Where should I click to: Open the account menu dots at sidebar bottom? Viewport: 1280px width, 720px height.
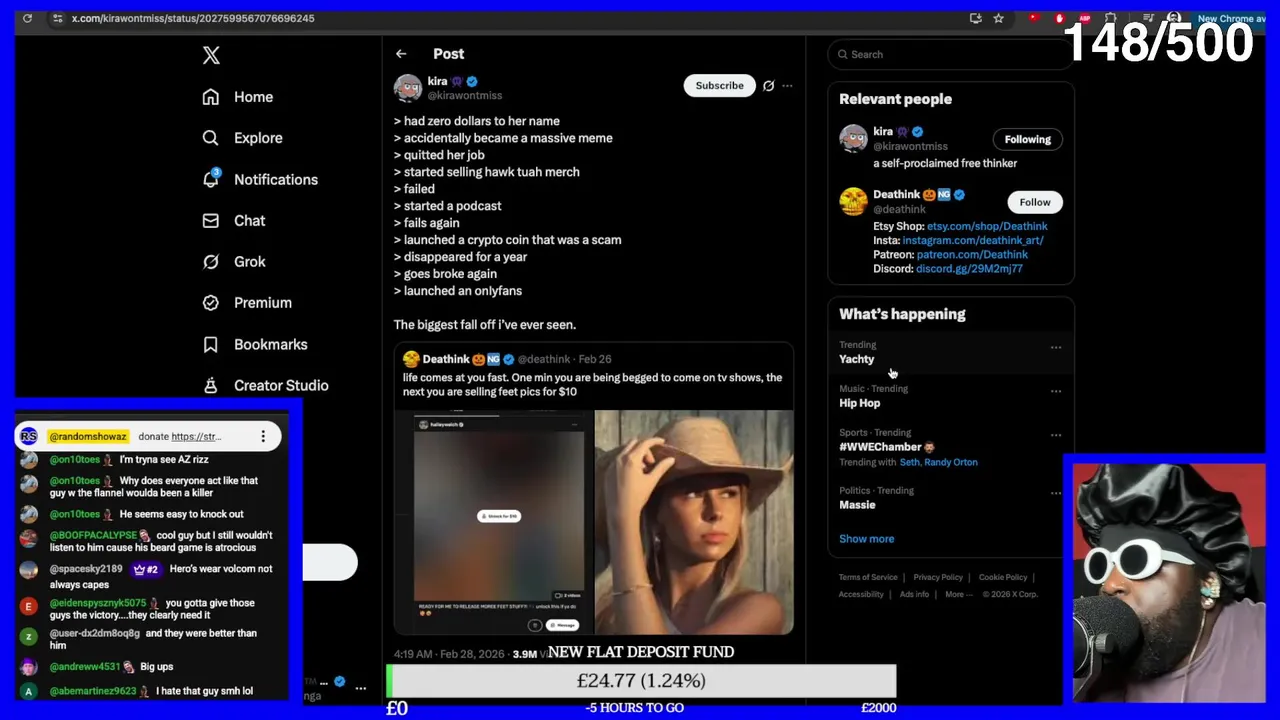pos(361,689)
